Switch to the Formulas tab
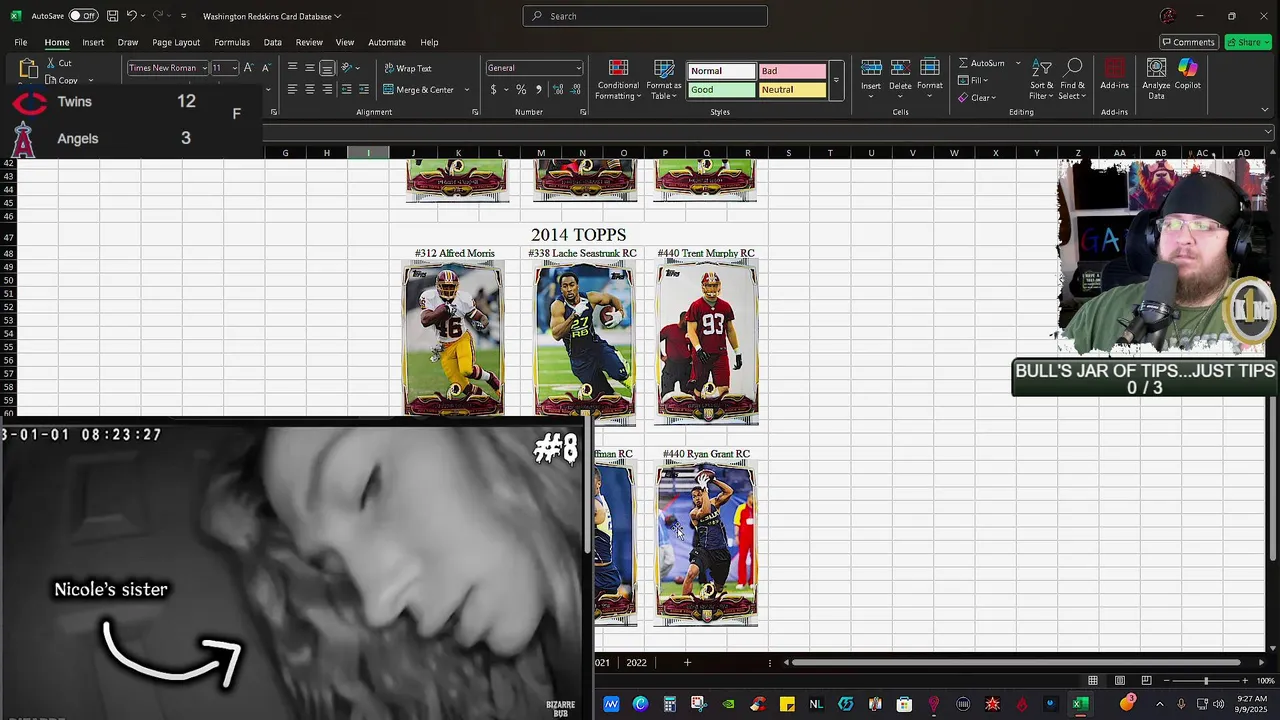 coord(232,42)
